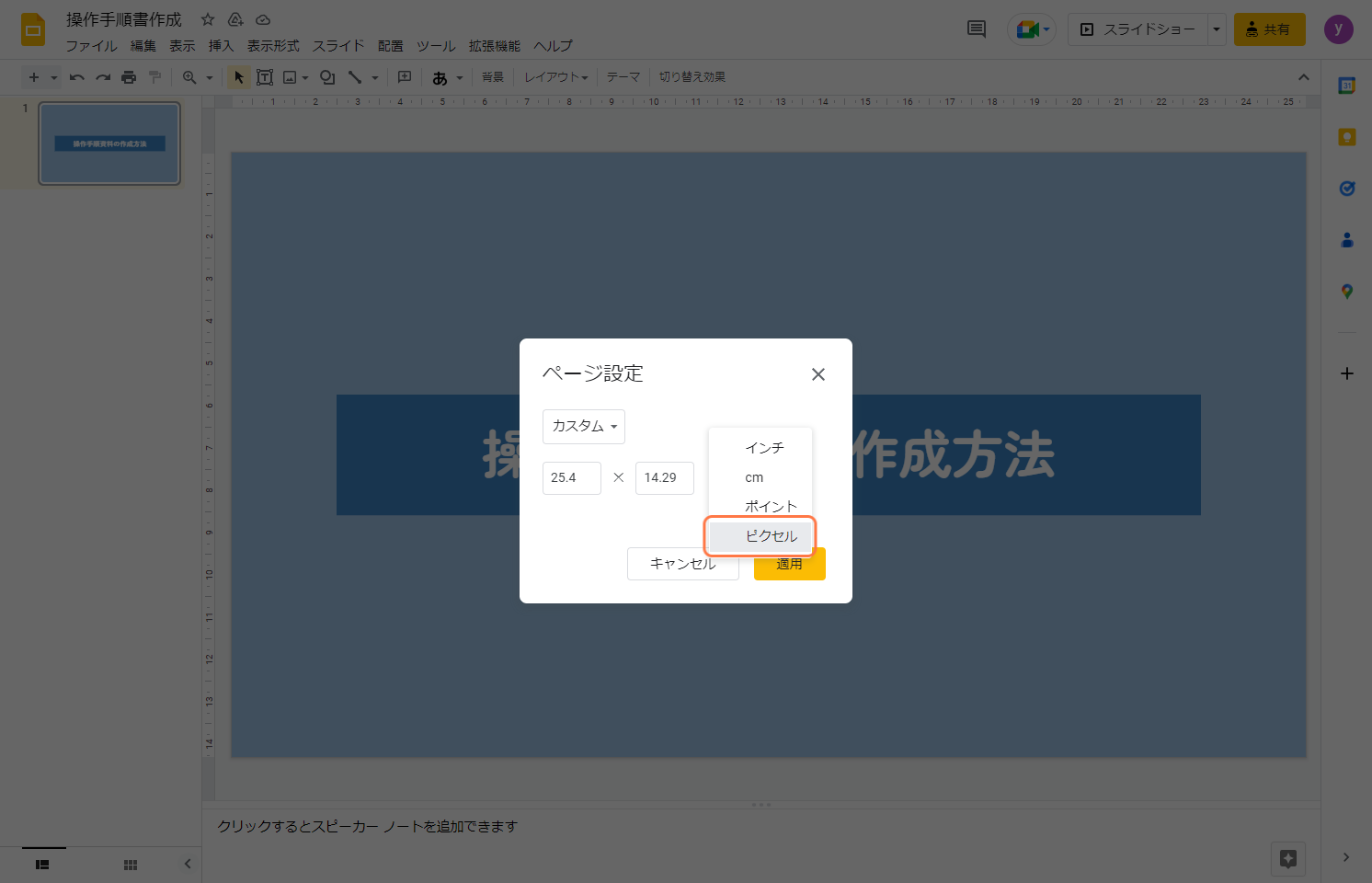1372x883 pixels.
Task: Select the cursor pointer tool
Action: click(239, 77)
